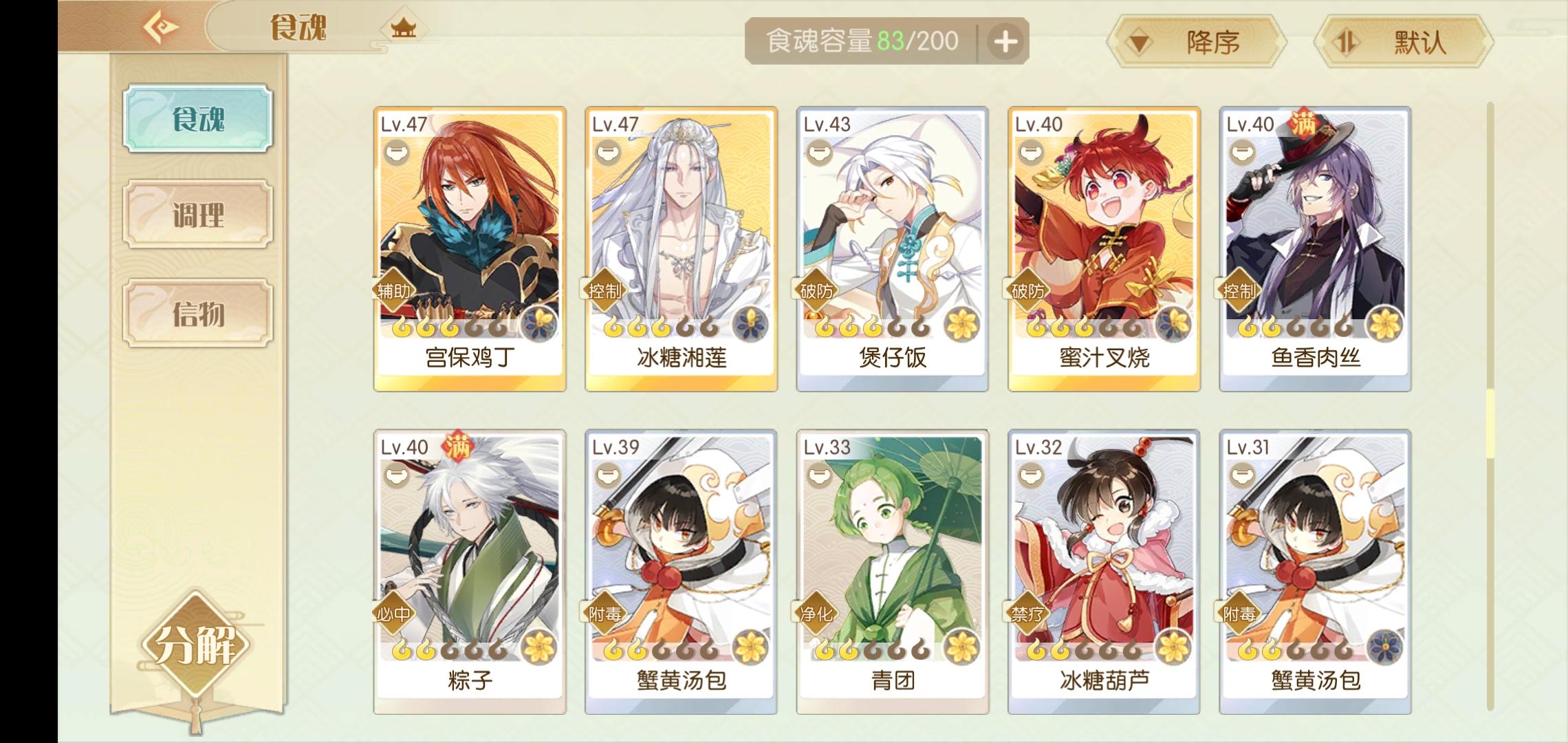Viewport: 1568px width, 743px height.
Task: Tap the bowl icon on 煲仔饭 card
Action: click(x=818, y=152)
